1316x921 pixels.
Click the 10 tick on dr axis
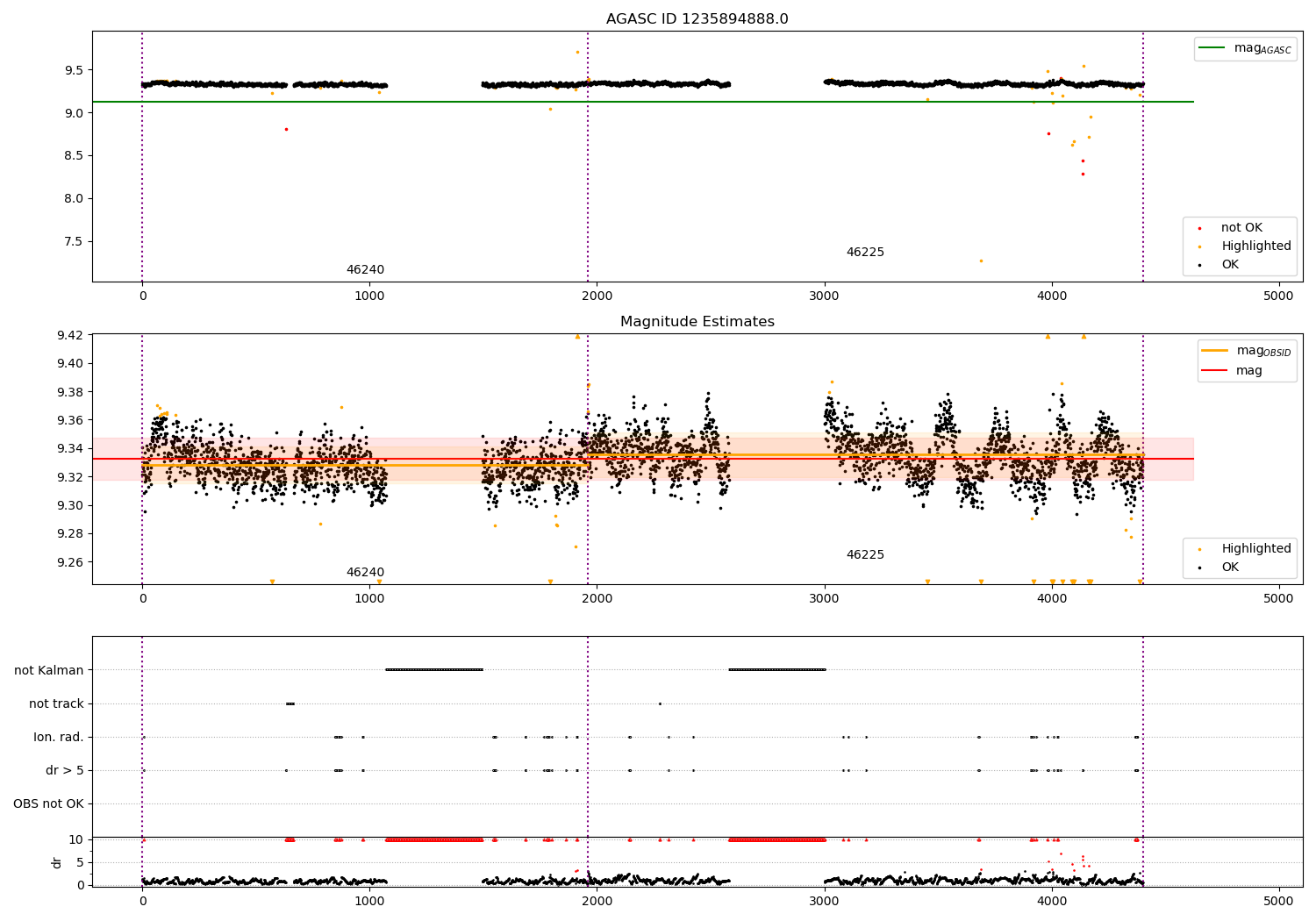pos(76,839)
